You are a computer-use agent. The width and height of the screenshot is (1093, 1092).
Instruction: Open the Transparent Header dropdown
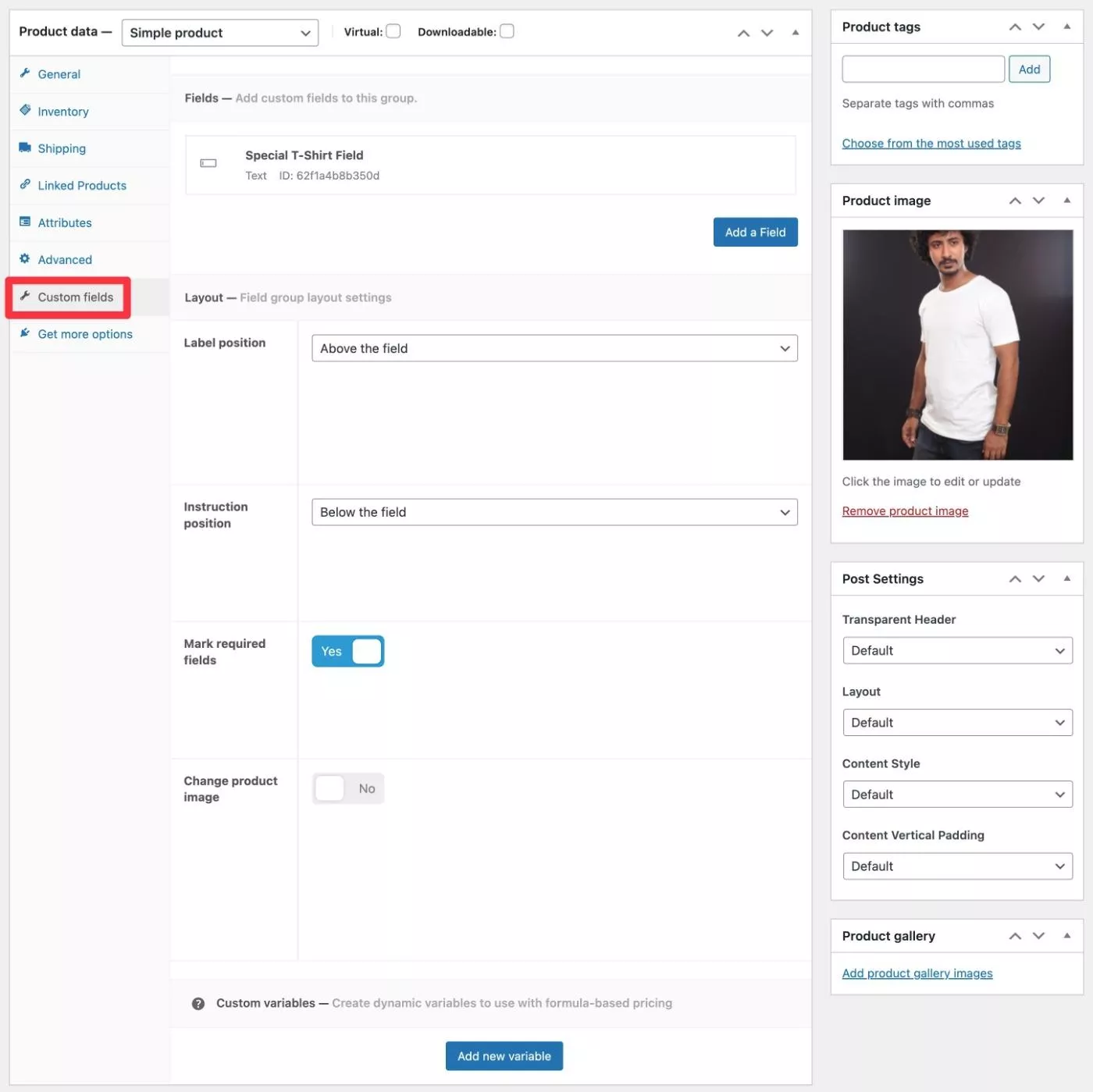tap(957, 650)
